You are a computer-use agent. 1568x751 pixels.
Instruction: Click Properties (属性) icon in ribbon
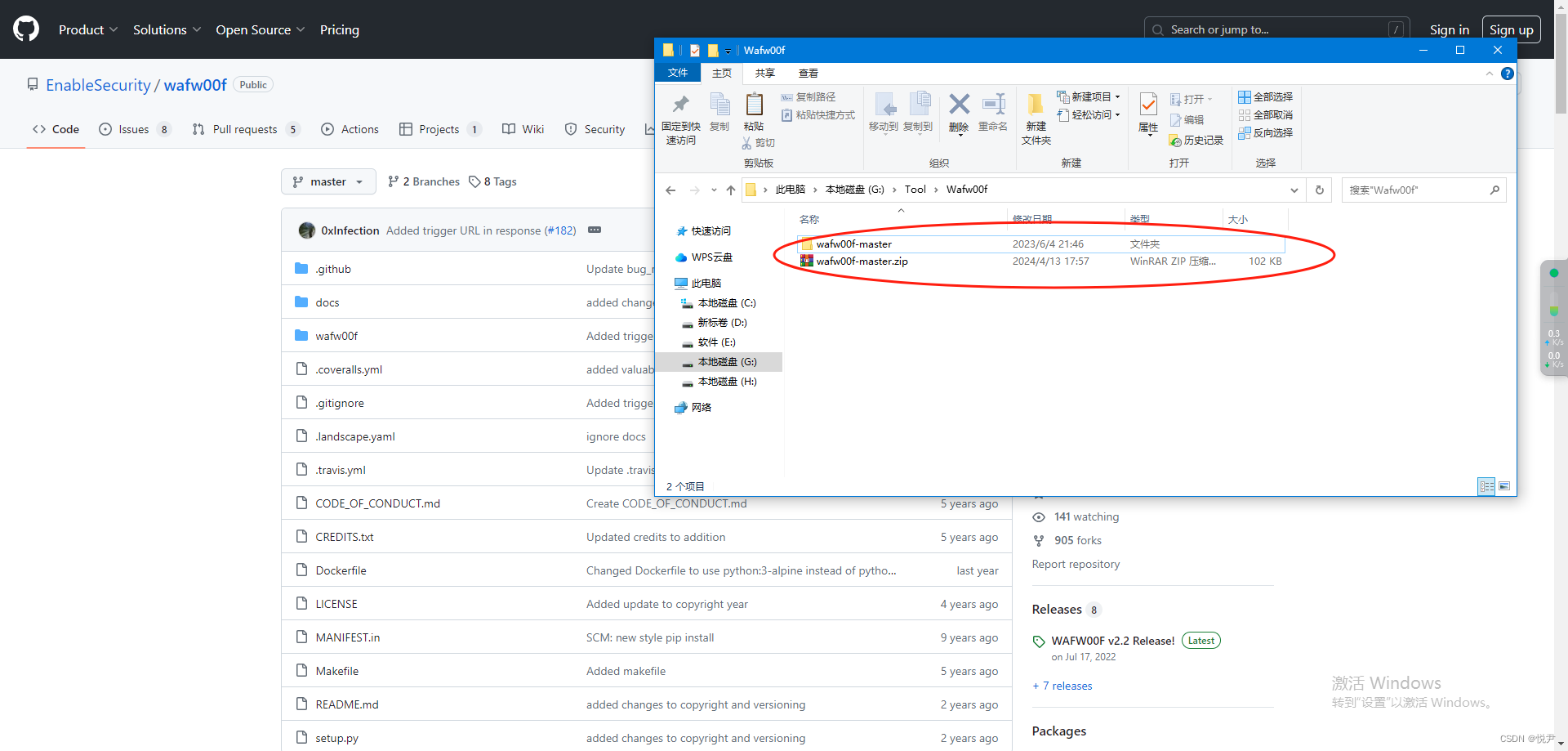[1148, 104]
